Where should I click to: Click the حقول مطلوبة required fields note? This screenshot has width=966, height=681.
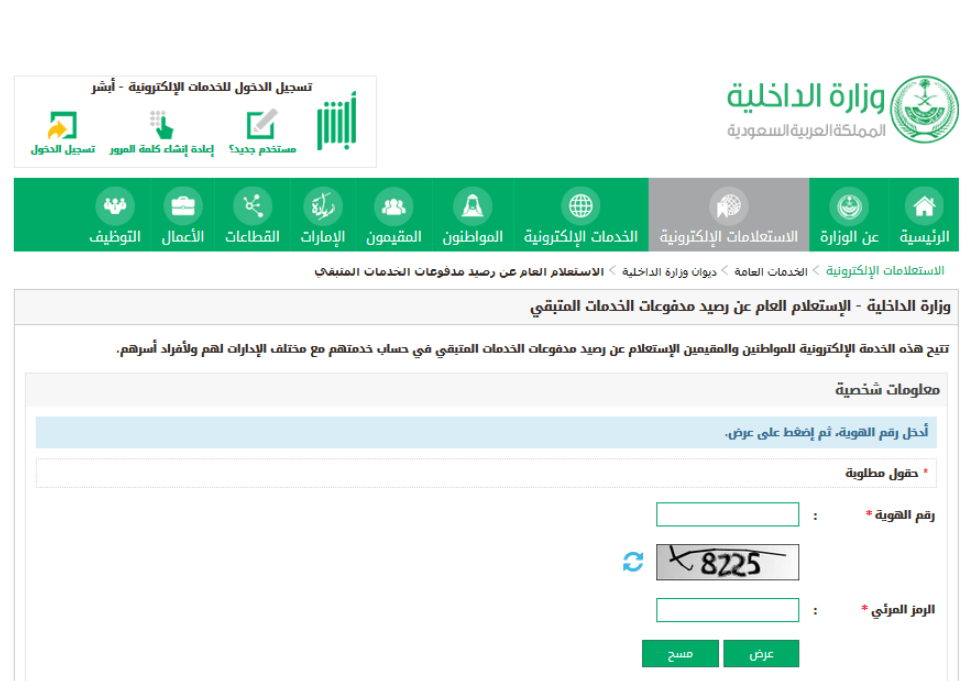tap(882, 473)
